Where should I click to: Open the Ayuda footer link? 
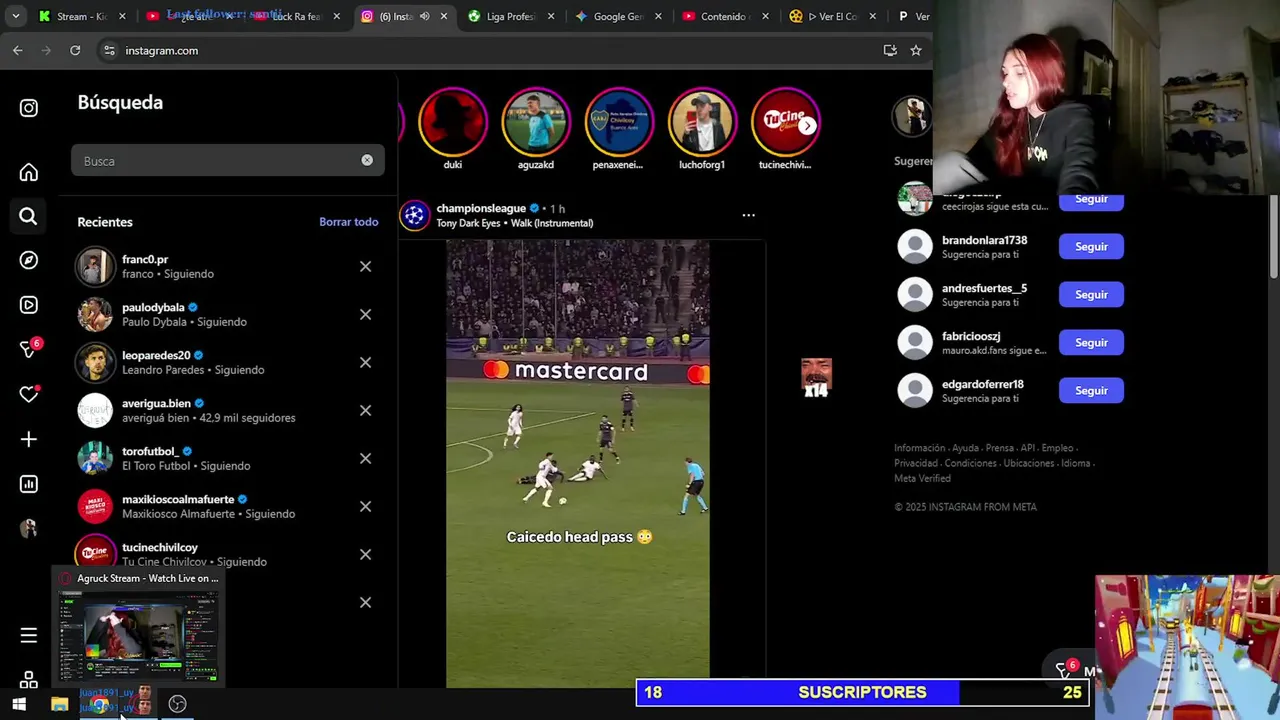click(x=965, y=448)
